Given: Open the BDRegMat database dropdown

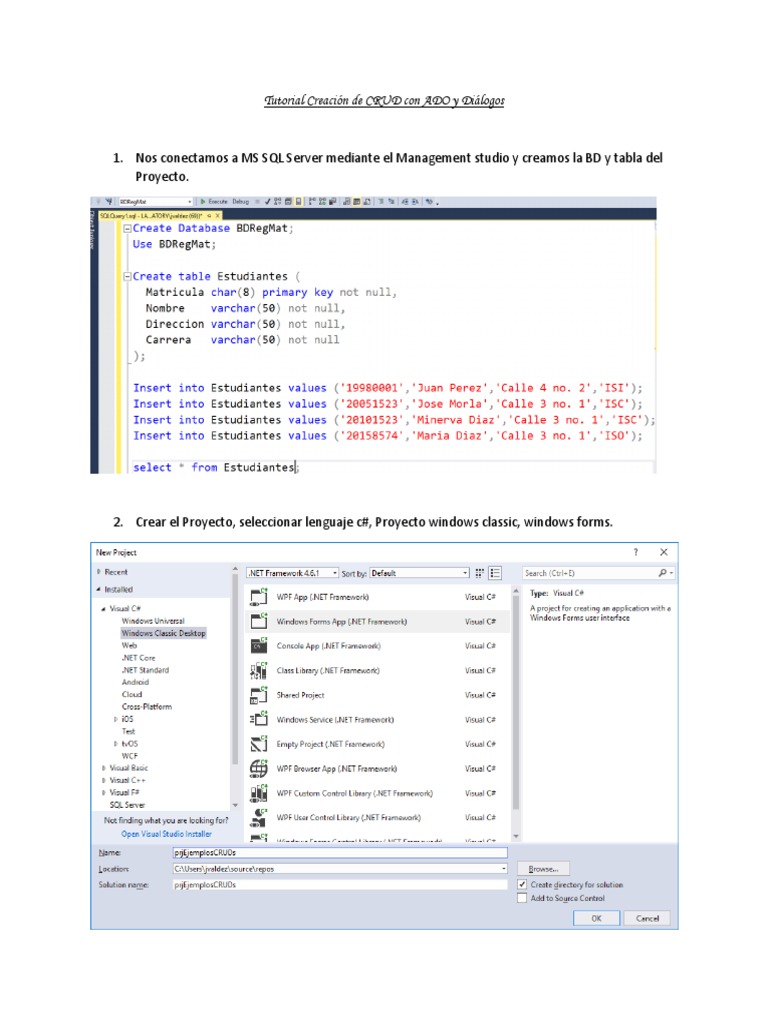Looking at the screenshot, I should [155, 202].
